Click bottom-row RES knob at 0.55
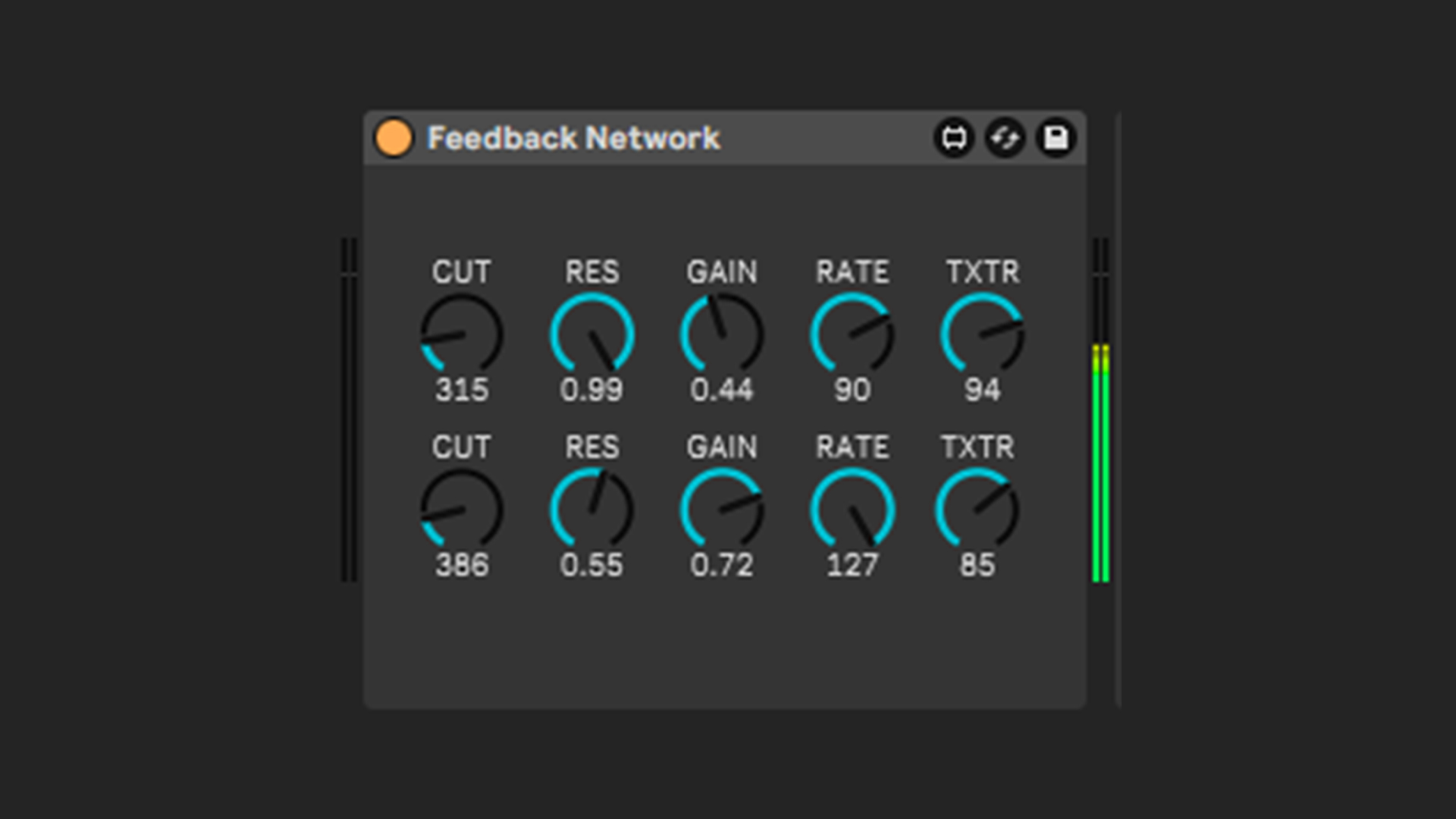The height and width of the screenshot is (819, 1456). [x=592, y=510]
